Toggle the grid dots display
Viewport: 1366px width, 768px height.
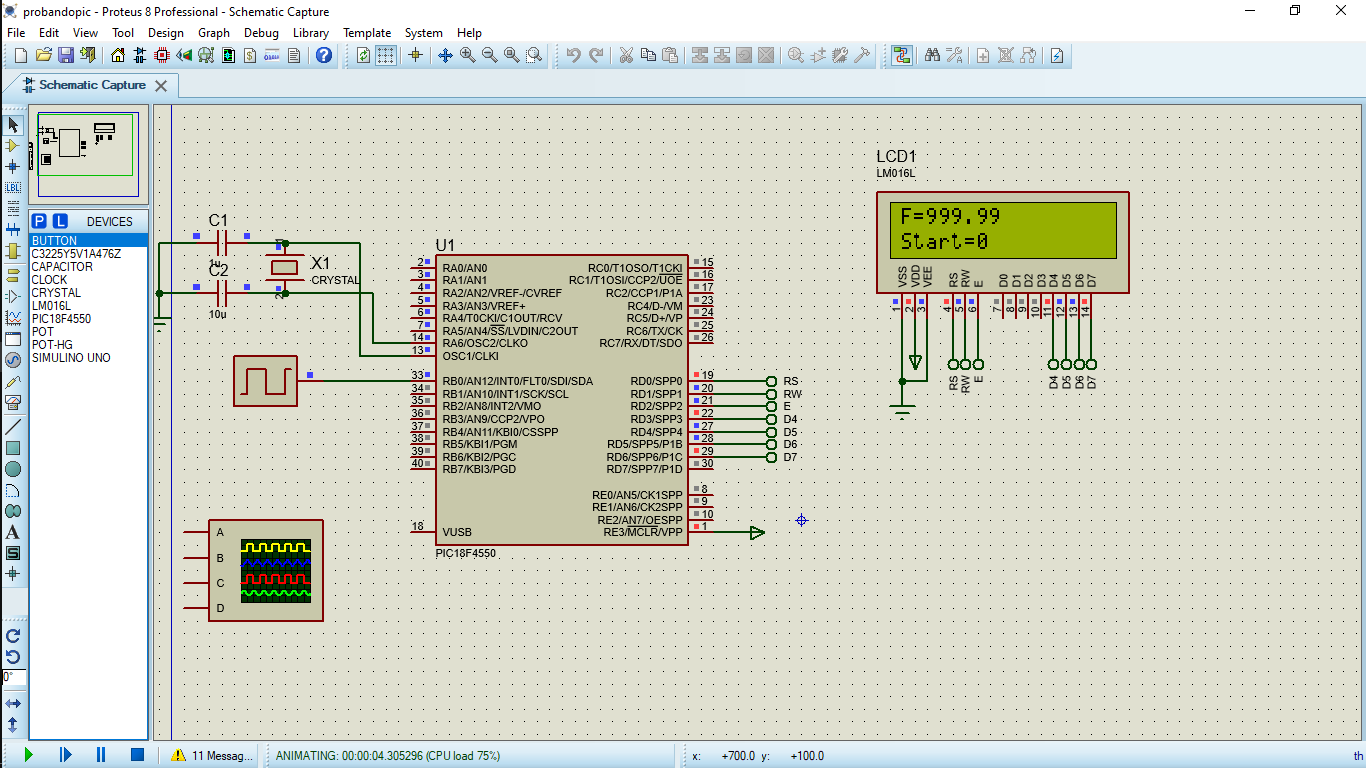[385, 55]
